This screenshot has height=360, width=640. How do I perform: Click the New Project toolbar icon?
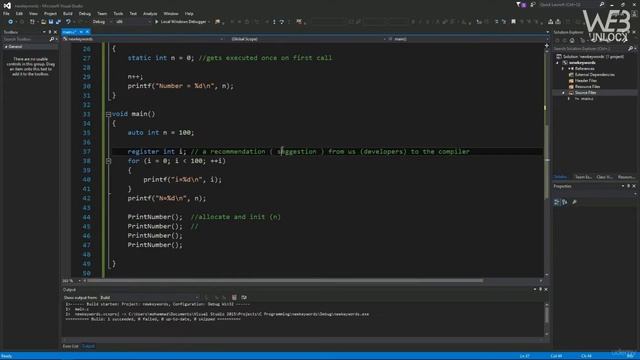click(x=33, y=22)
